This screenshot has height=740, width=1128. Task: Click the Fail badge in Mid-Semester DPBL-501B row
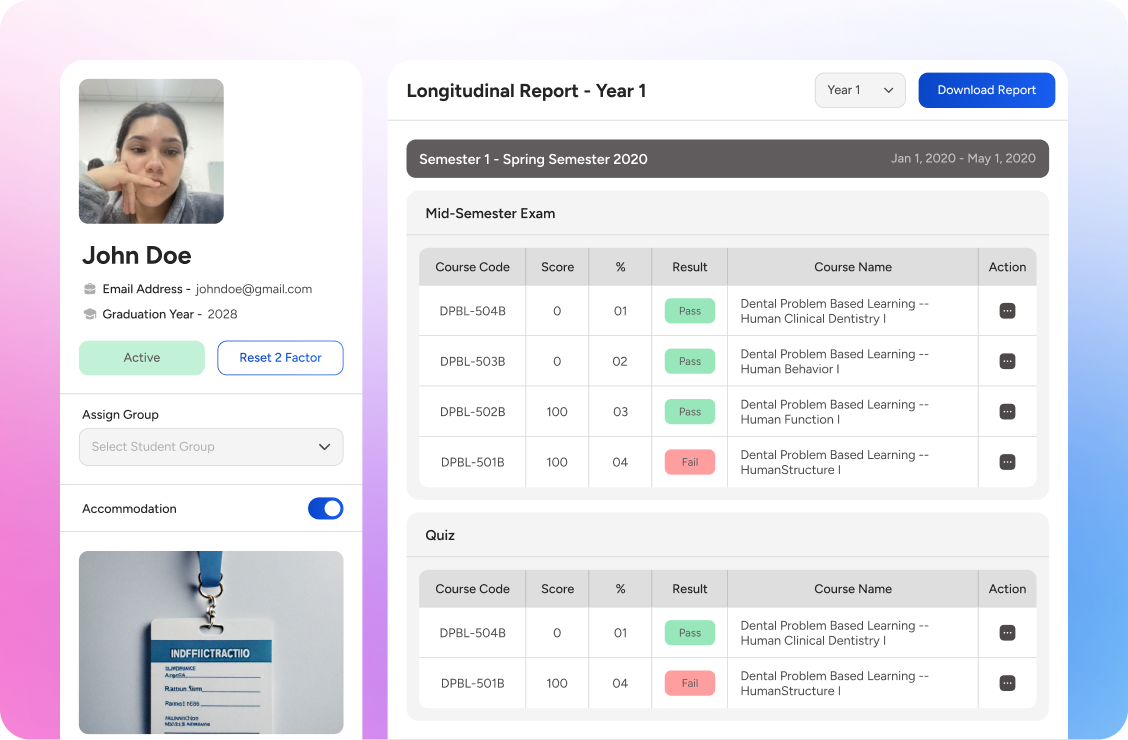click(x=690, y=462)
